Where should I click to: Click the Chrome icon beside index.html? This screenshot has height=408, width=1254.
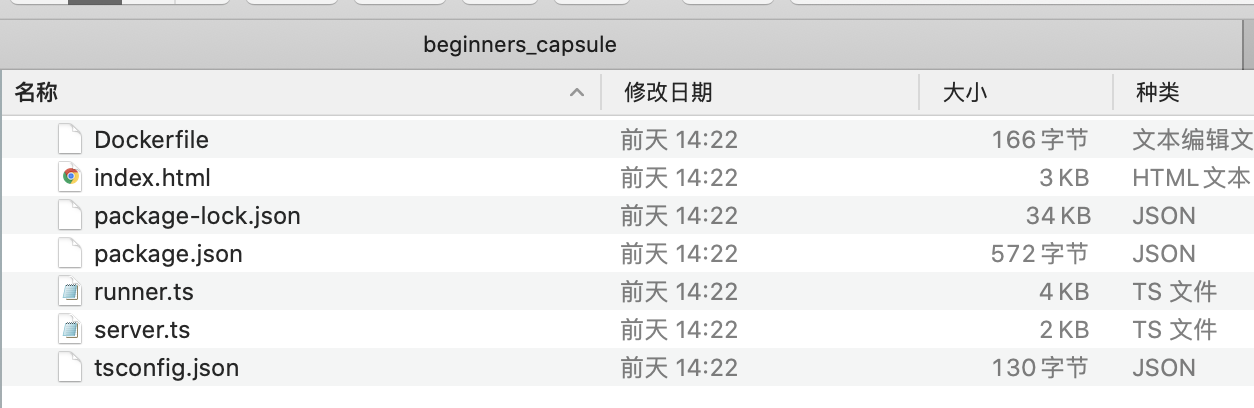click(69, 177)
